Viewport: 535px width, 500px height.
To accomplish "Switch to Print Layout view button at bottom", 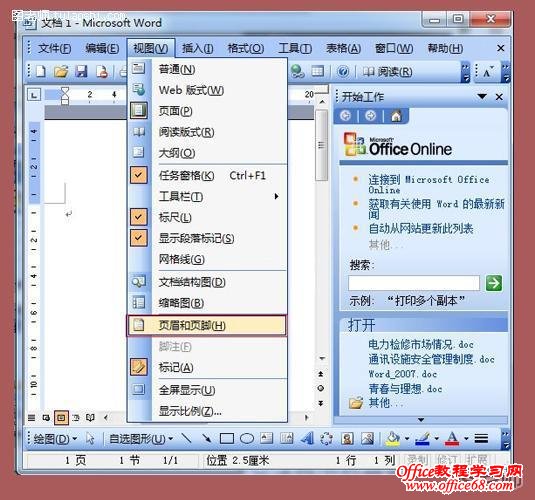I will (x=61, y=417).
